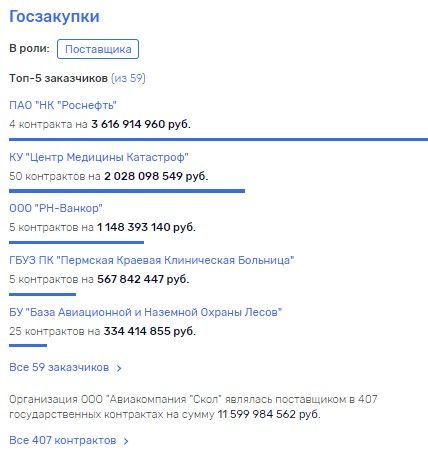Click the "(из 59)" count text

point(128,78)
